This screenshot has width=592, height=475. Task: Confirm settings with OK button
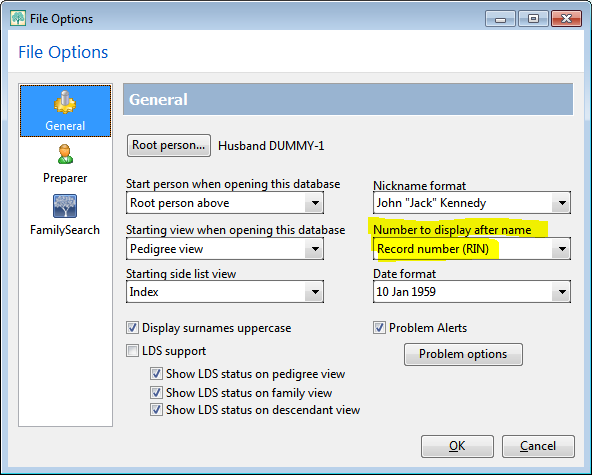(x=457, y=446)
